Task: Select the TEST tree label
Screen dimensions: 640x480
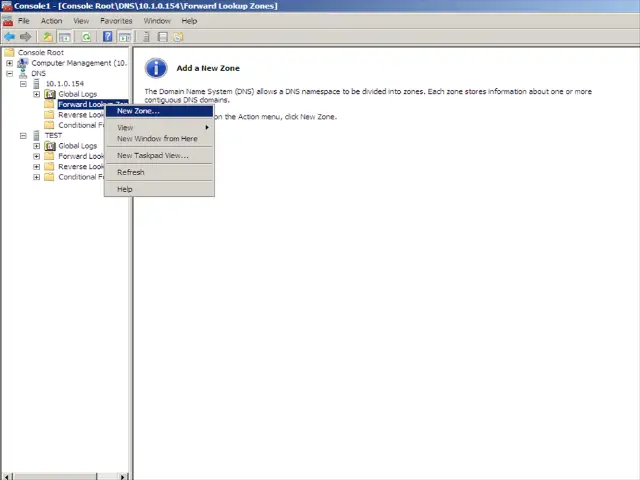Action: click(x=53, y=136)
